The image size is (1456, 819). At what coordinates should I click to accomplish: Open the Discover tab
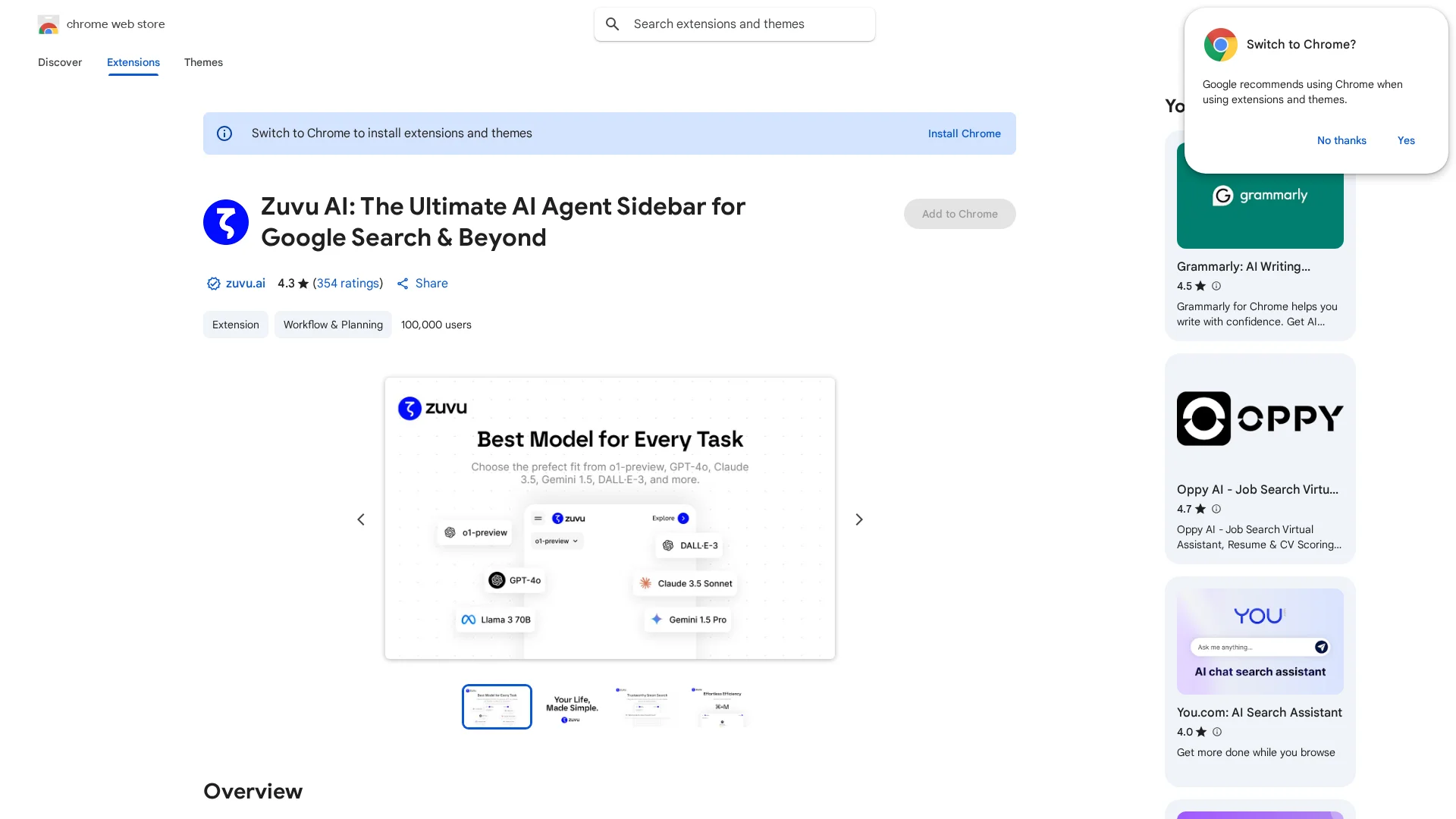click(x=60, y=62)
